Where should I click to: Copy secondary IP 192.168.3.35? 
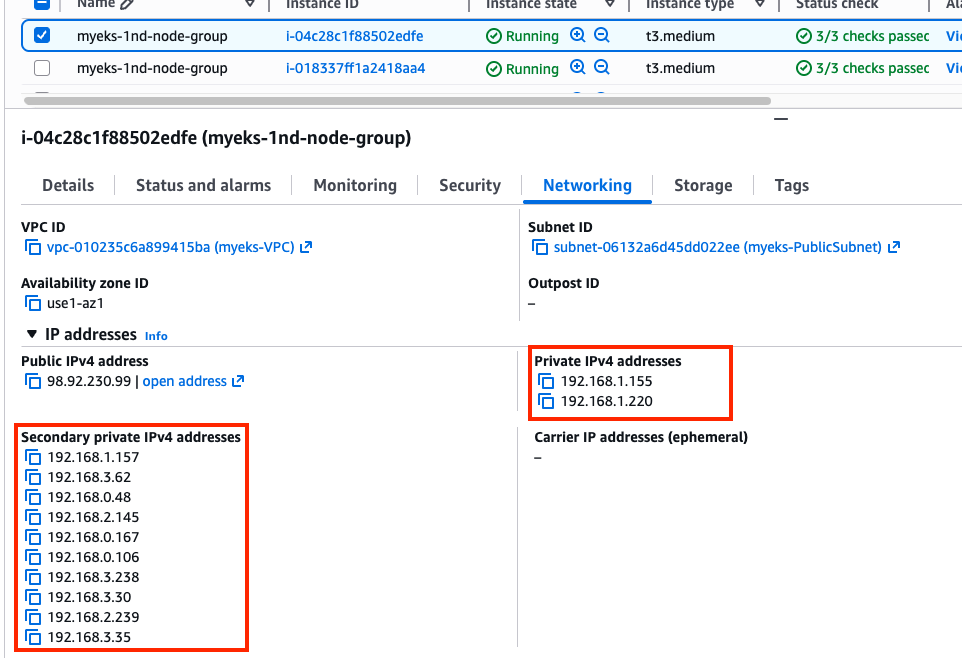coord(33,637)
